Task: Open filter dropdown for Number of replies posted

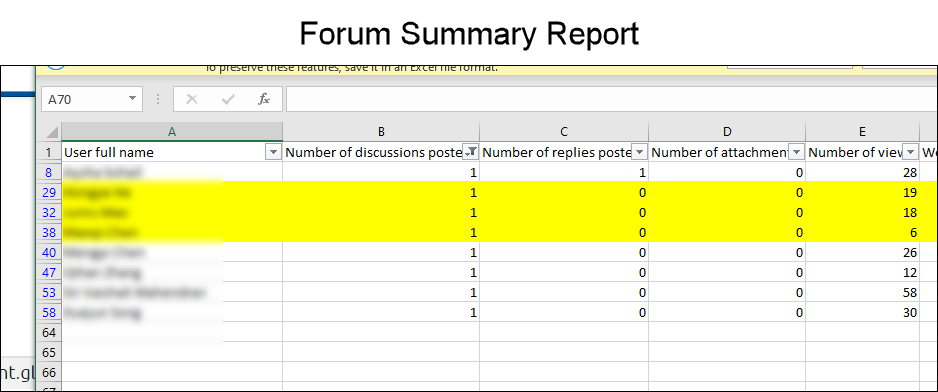Action: [639, 153]
